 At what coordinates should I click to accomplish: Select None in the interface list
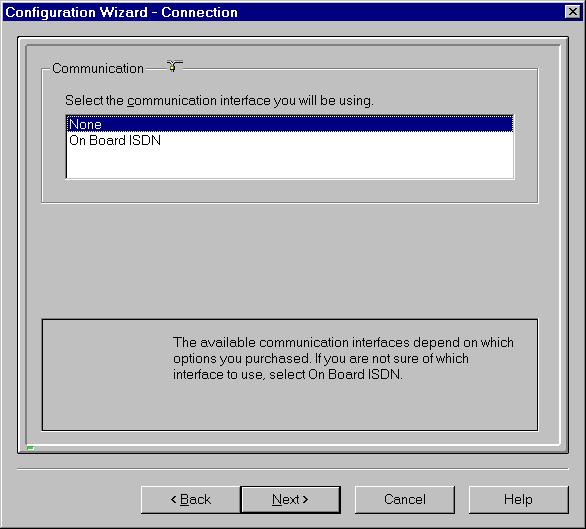click(289, 124)
